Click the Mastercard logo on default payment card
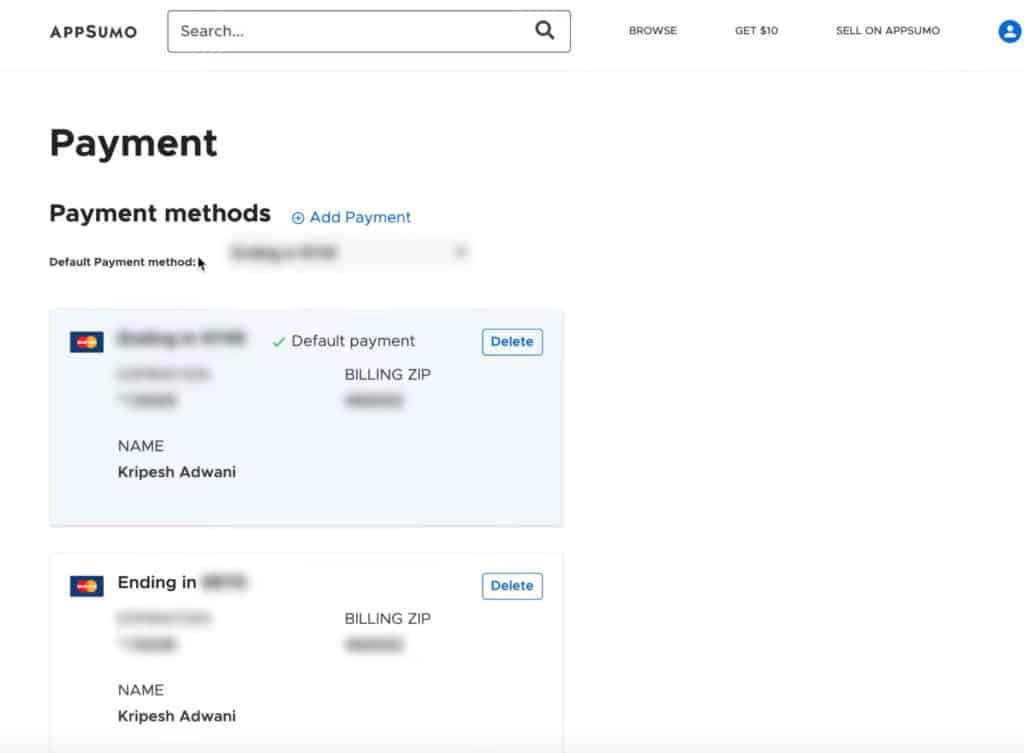This screenshot has width=1024, height=753. [x=87, y=342]
